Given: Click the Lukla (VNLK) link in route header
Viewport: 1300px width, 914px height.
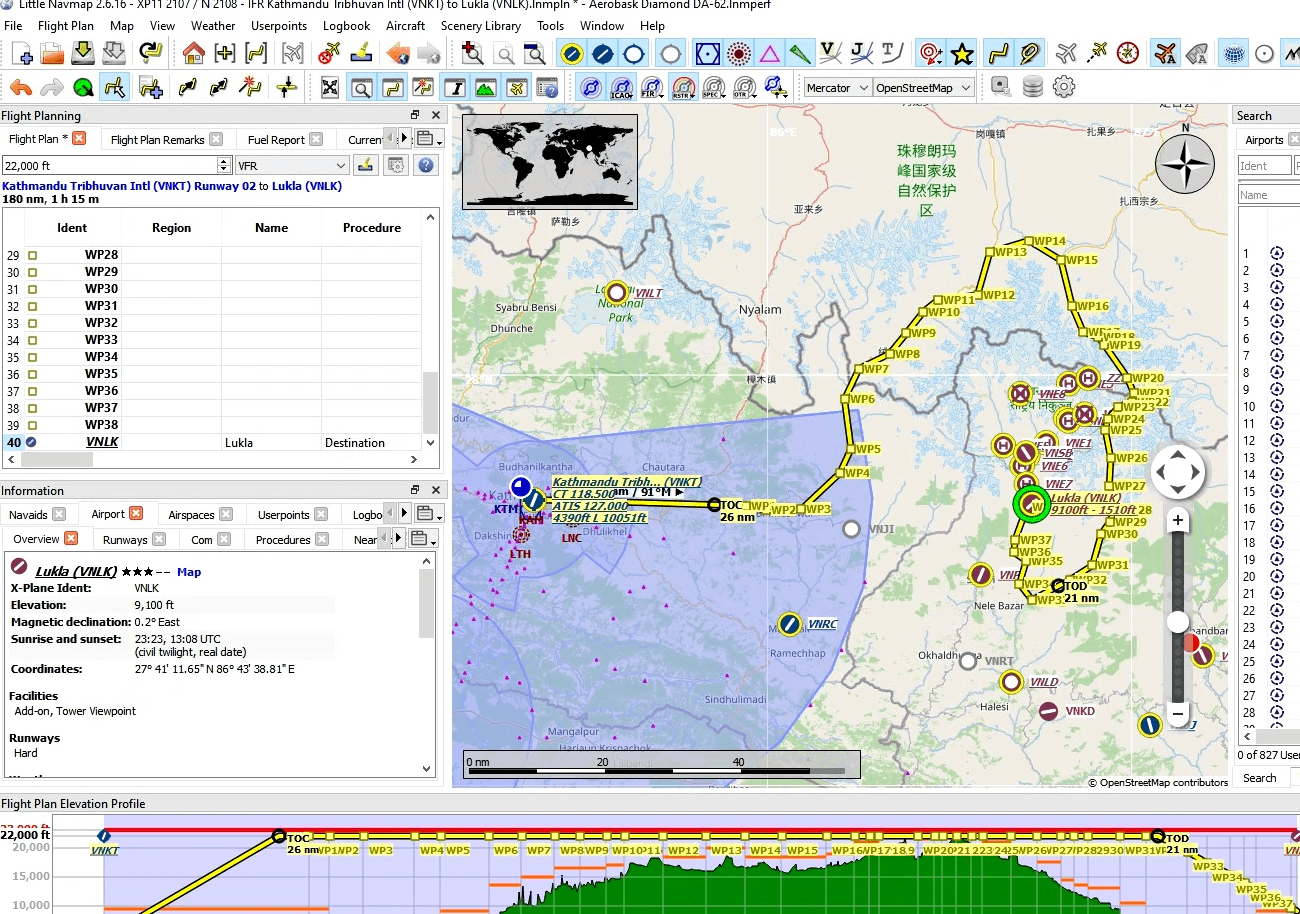Looking at the screenshot, I should coord(307,186).
